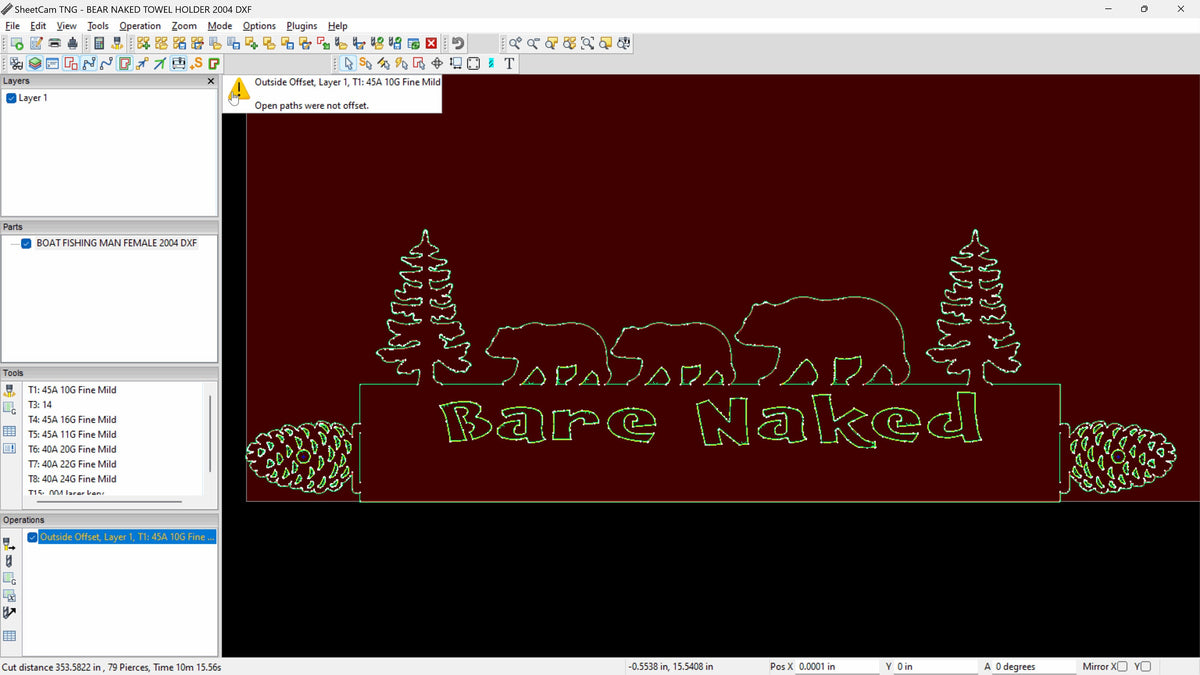Image resolution: width=1200 pixels, height=675 pixels.
Task: Select the arrow pointer edit tool
Action: pos(349,63)
